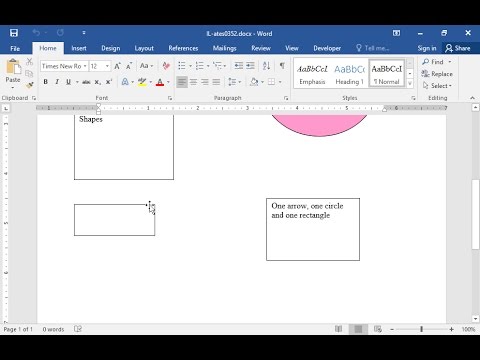Image resolution: width=480 pixels, height=360 pixels.
Task: Switch to the Insert tab
Action: [x=79, y=48]
